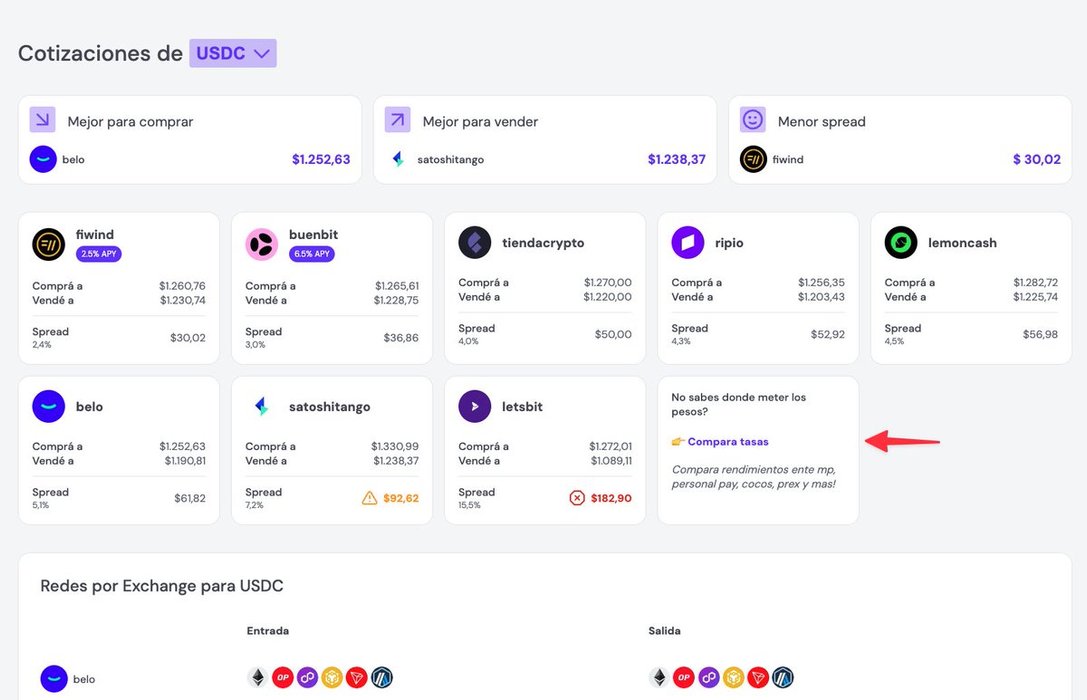Screen dimensions: 1087x700
Task: Click letsbit sell price $1.089,11
Action: [x=611, y=461]
